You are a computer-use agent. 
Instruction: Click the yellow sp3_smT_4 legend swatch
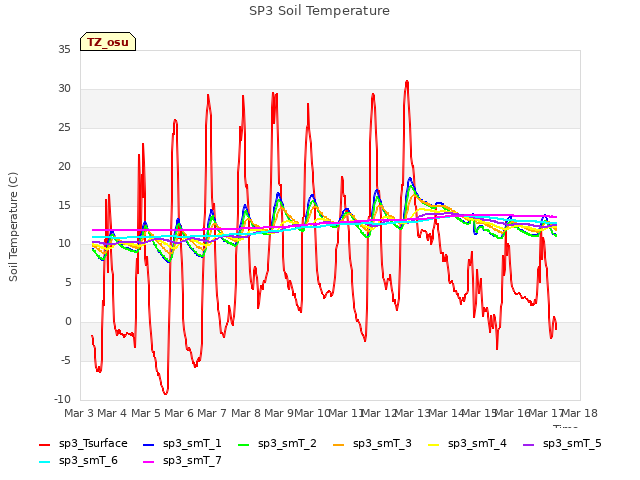click(433, 444)
